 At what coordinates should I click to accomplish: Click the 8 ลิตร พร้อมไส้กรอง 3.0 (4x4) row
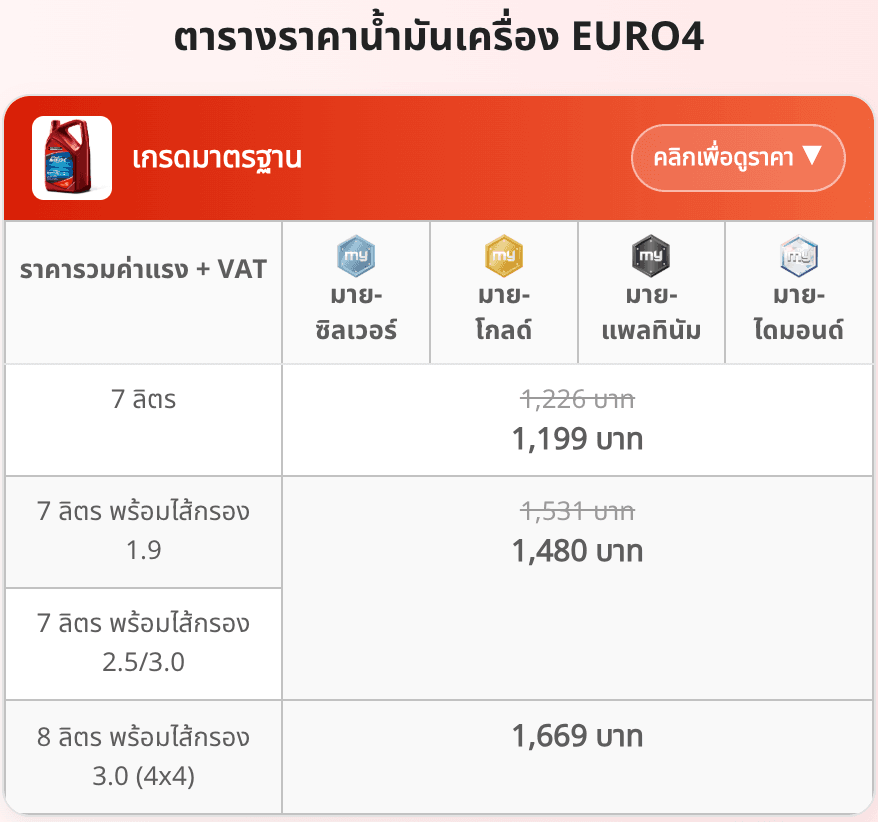[x=144, y=756]
